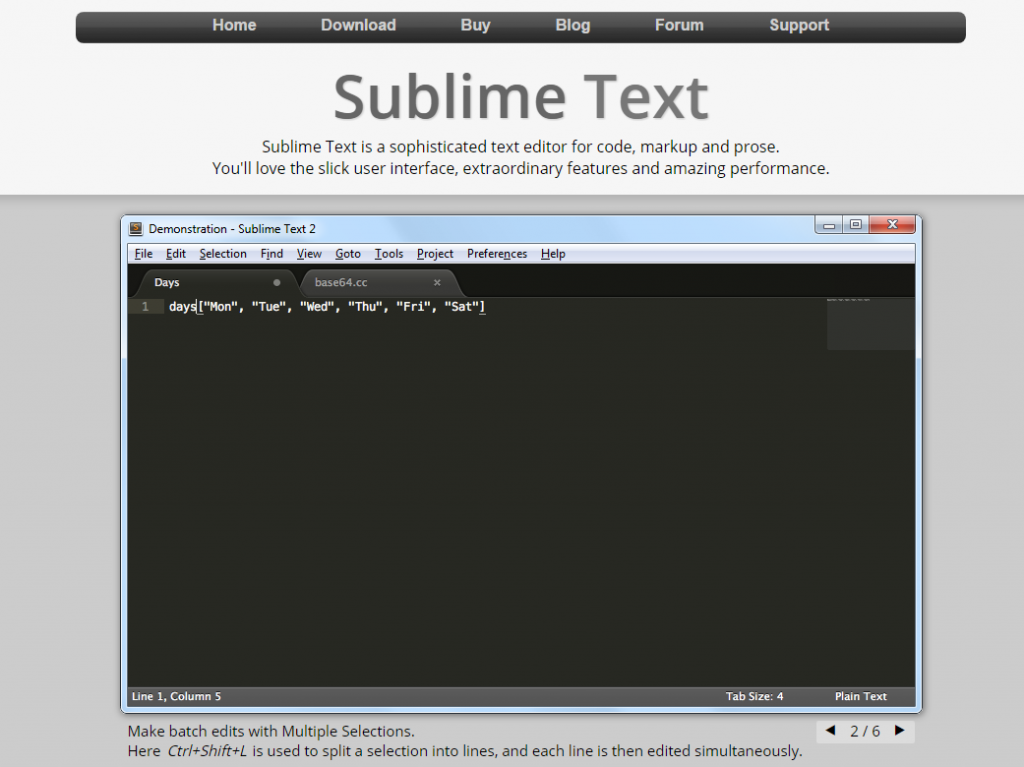Click the next slide arrow
The height and width of the screenshot is (767, 1024).
899,731
